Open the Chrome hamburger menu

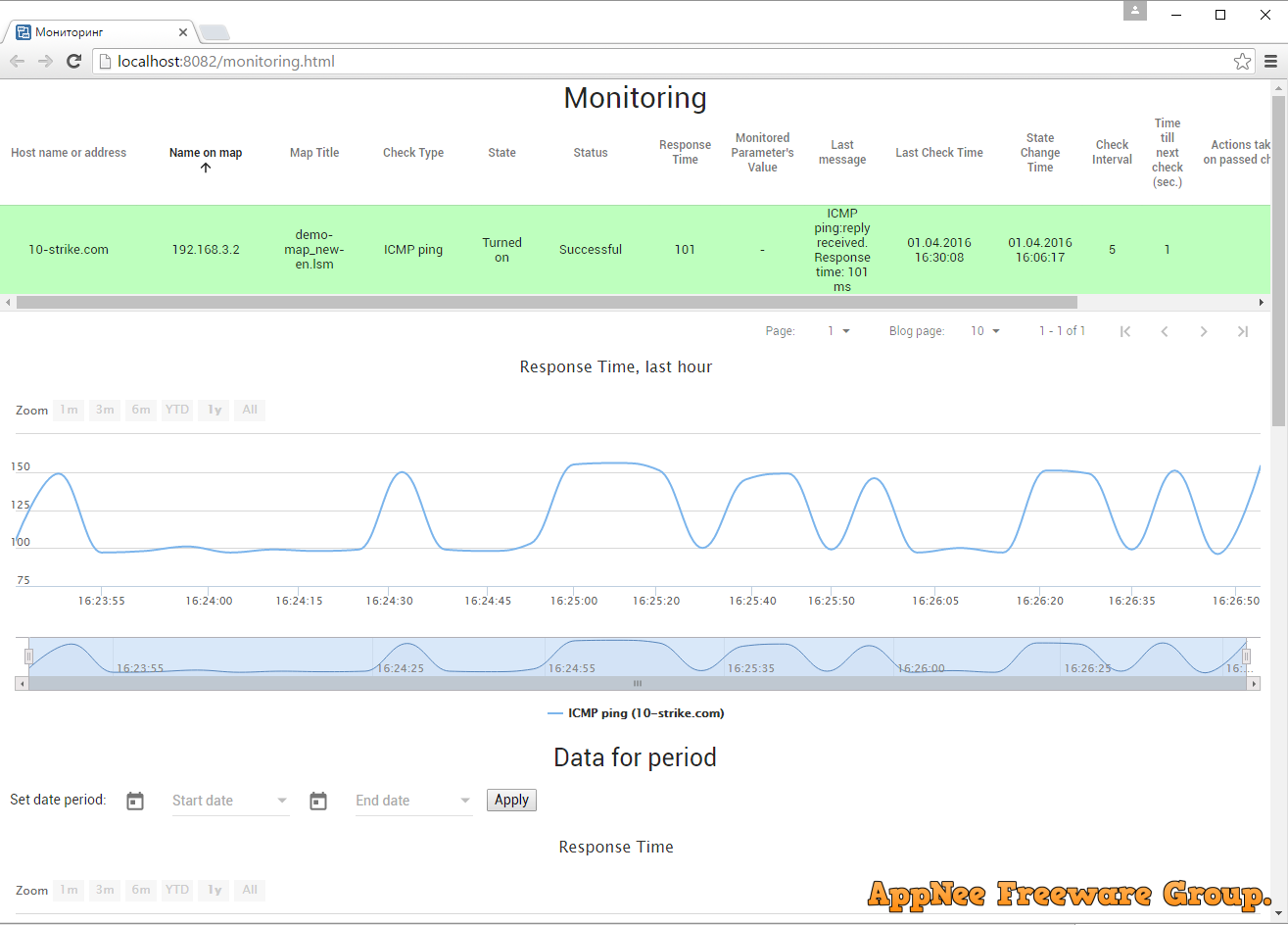[x=1270, y=61]
